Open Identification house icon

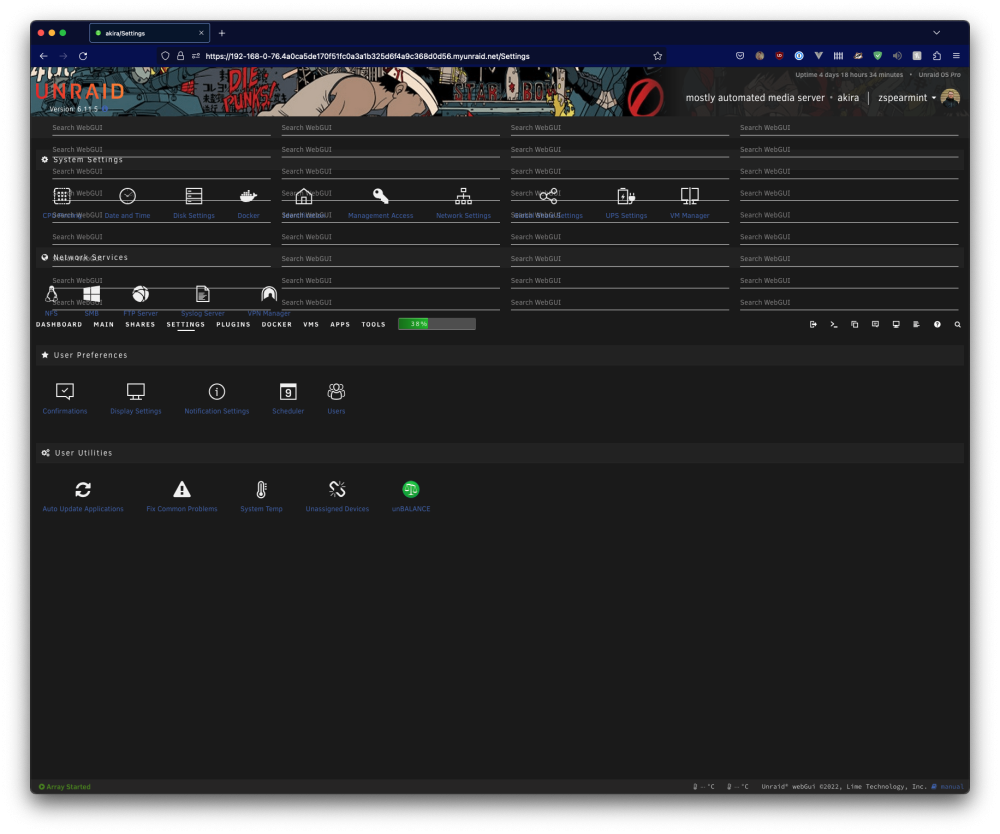304,196
